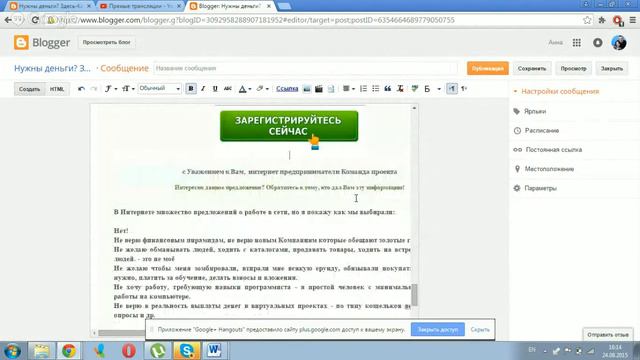This screenshot has width=640, height=360.
Task: Open the font family dropdown
Action: click(x=110, y=89)
